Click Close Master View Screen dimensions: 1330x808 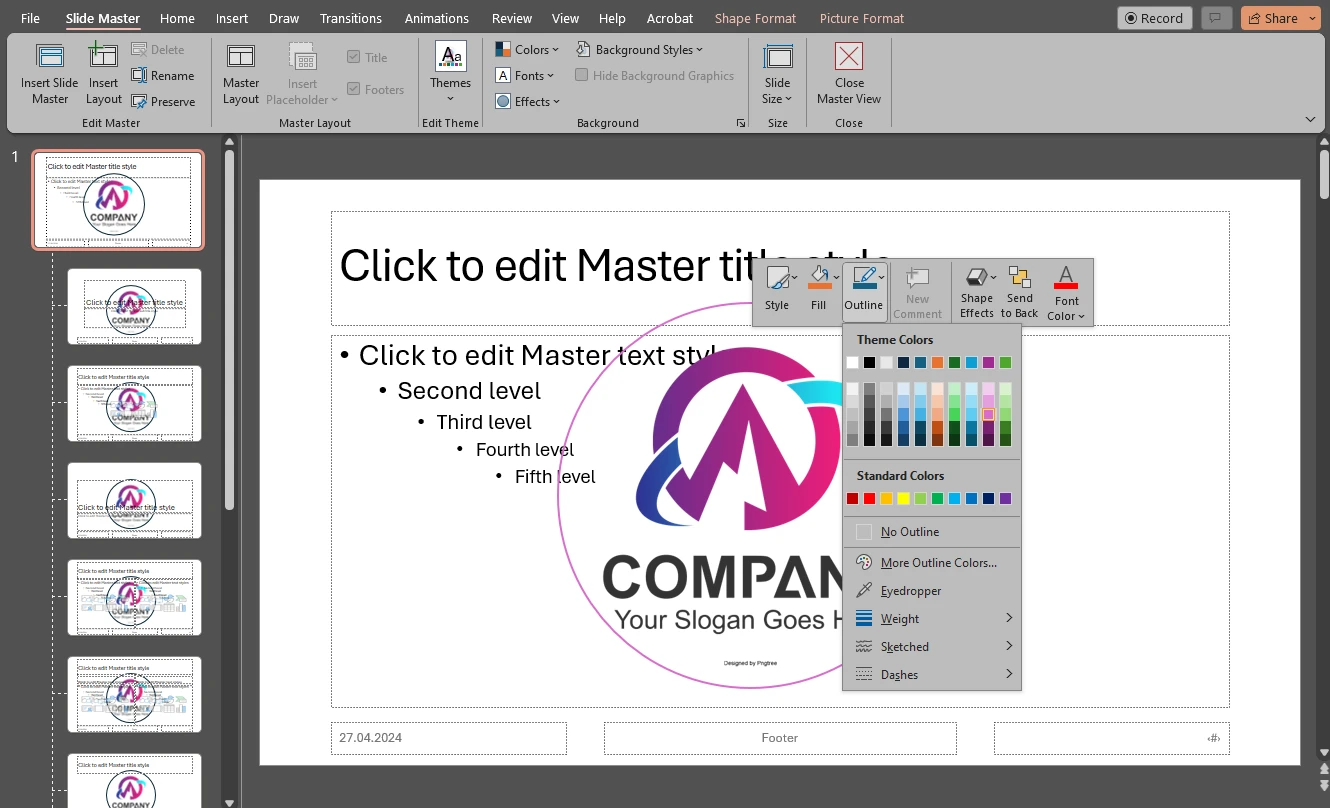pos(848,72)
